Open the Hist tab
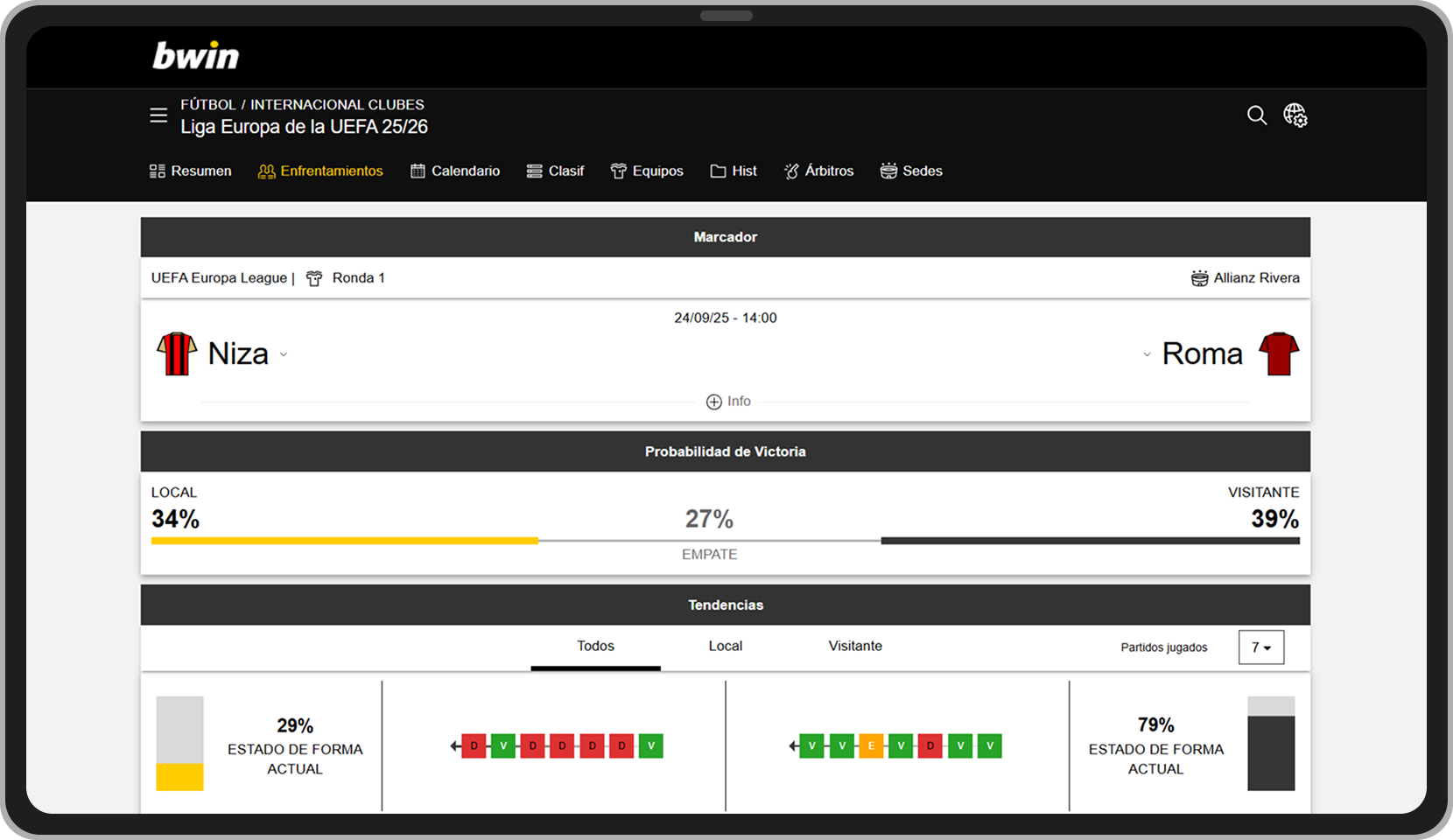 [734, 171]
